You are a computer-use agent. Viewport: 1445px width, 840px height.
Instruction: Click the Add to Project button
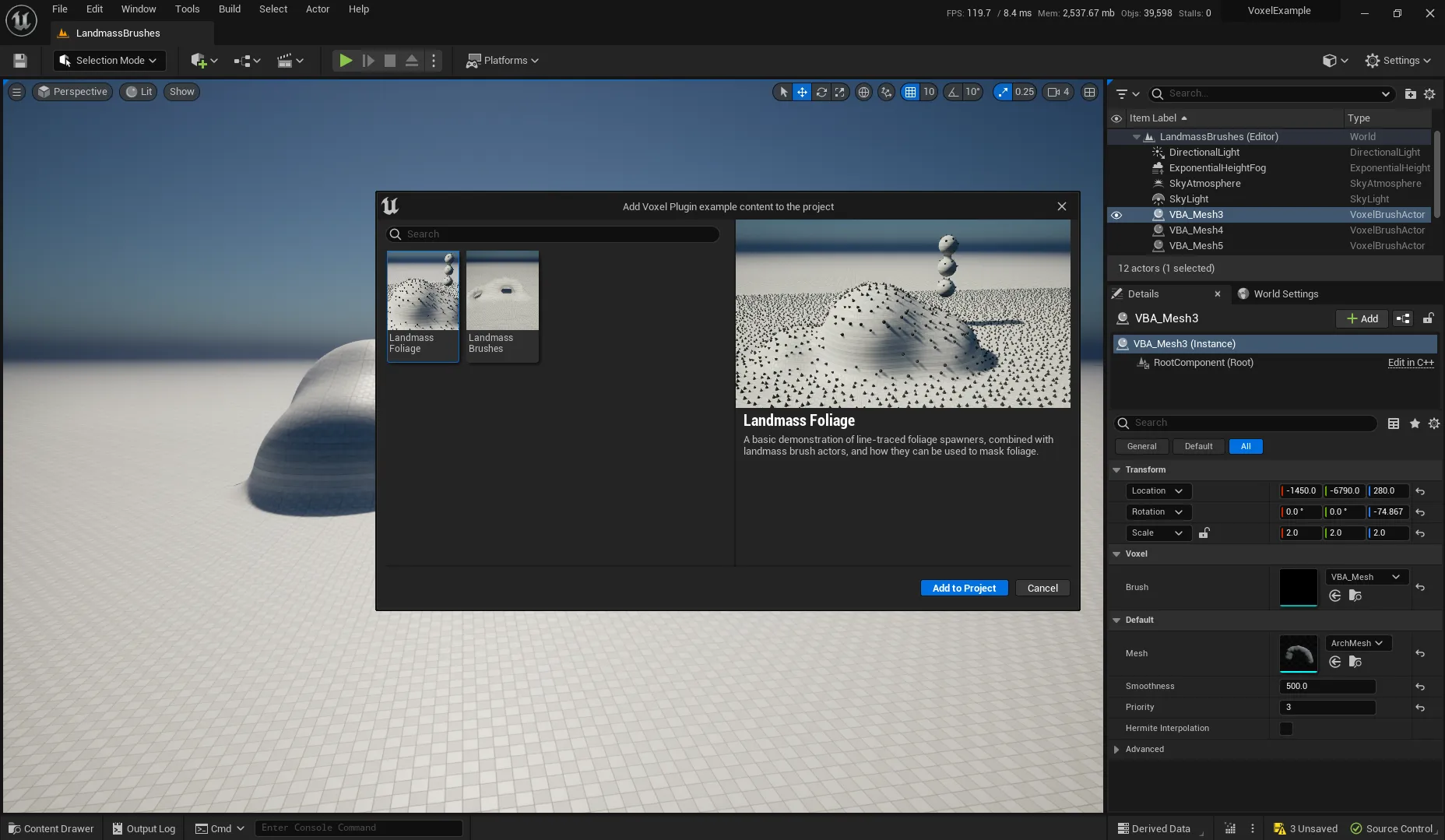coord(964,589)
